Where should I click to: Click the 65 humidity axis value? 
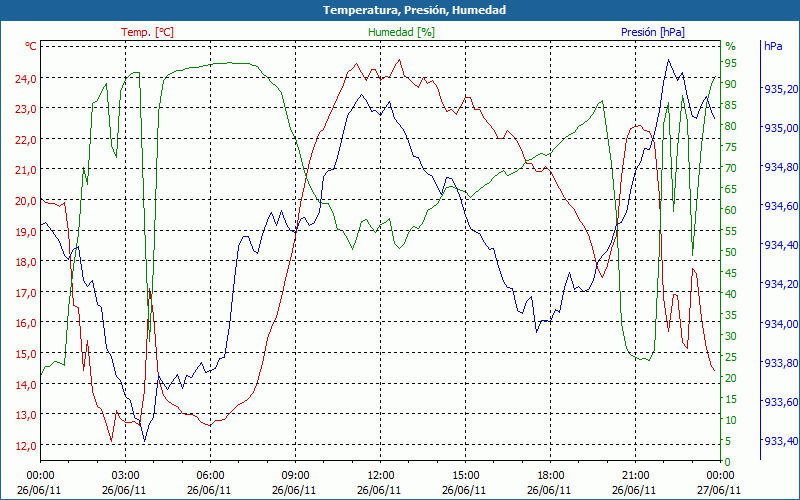(x=731, y=189)
